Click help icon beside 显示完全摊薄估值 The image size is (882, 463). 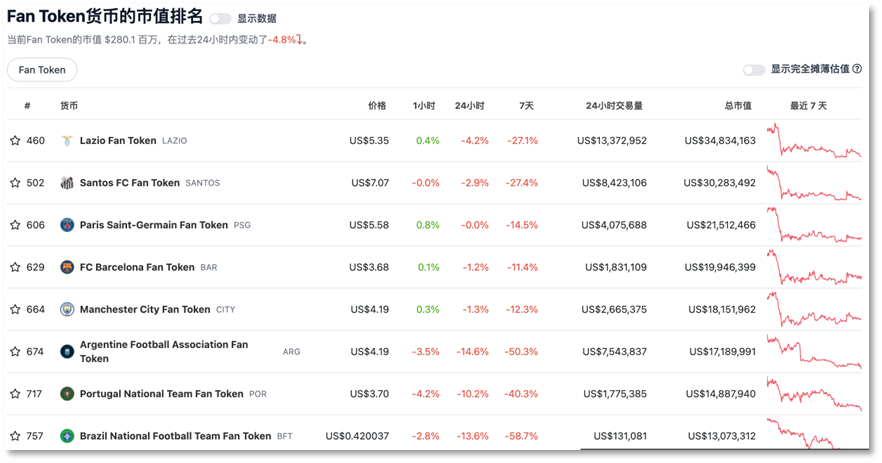(x=857, y=69)
